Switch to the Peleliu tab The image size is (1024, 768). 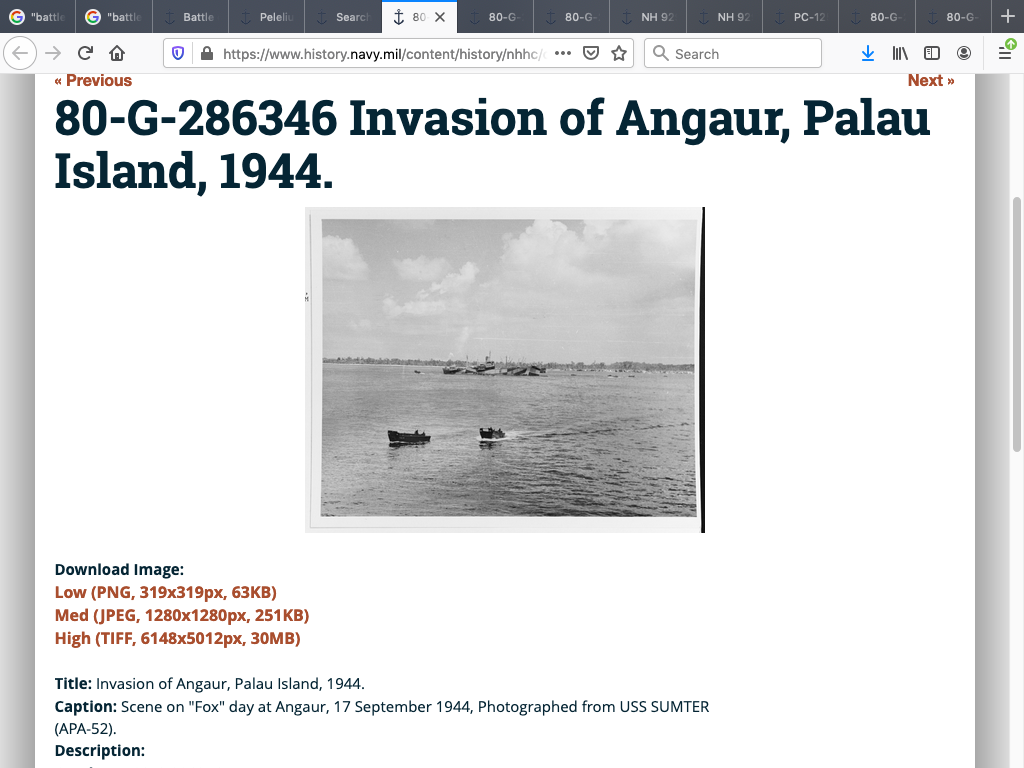click(x=266, y=17)
